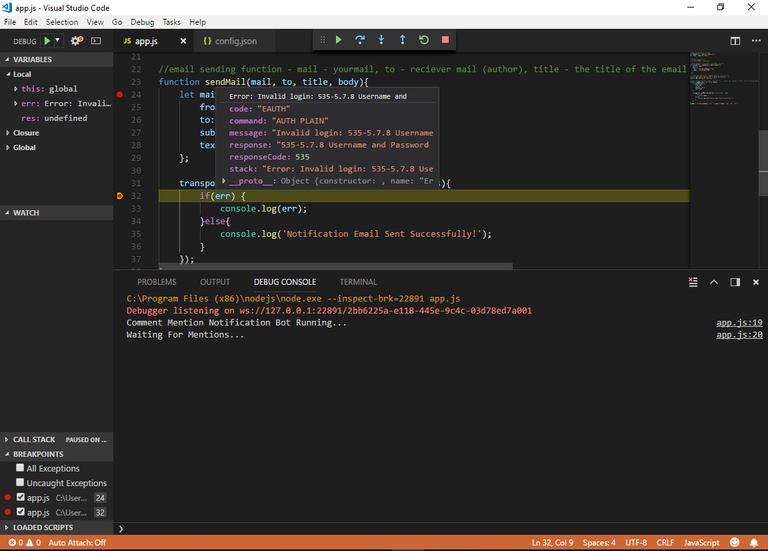Stop debugging with the red square
This screenshot has height=551, width=768.
445,40
